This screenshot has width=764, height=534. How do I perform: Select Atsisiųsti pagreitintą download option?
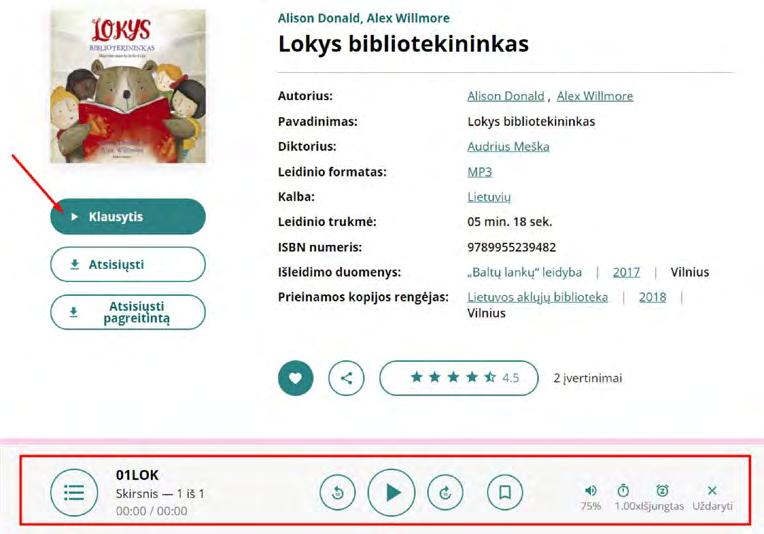[x=128, y=312]
